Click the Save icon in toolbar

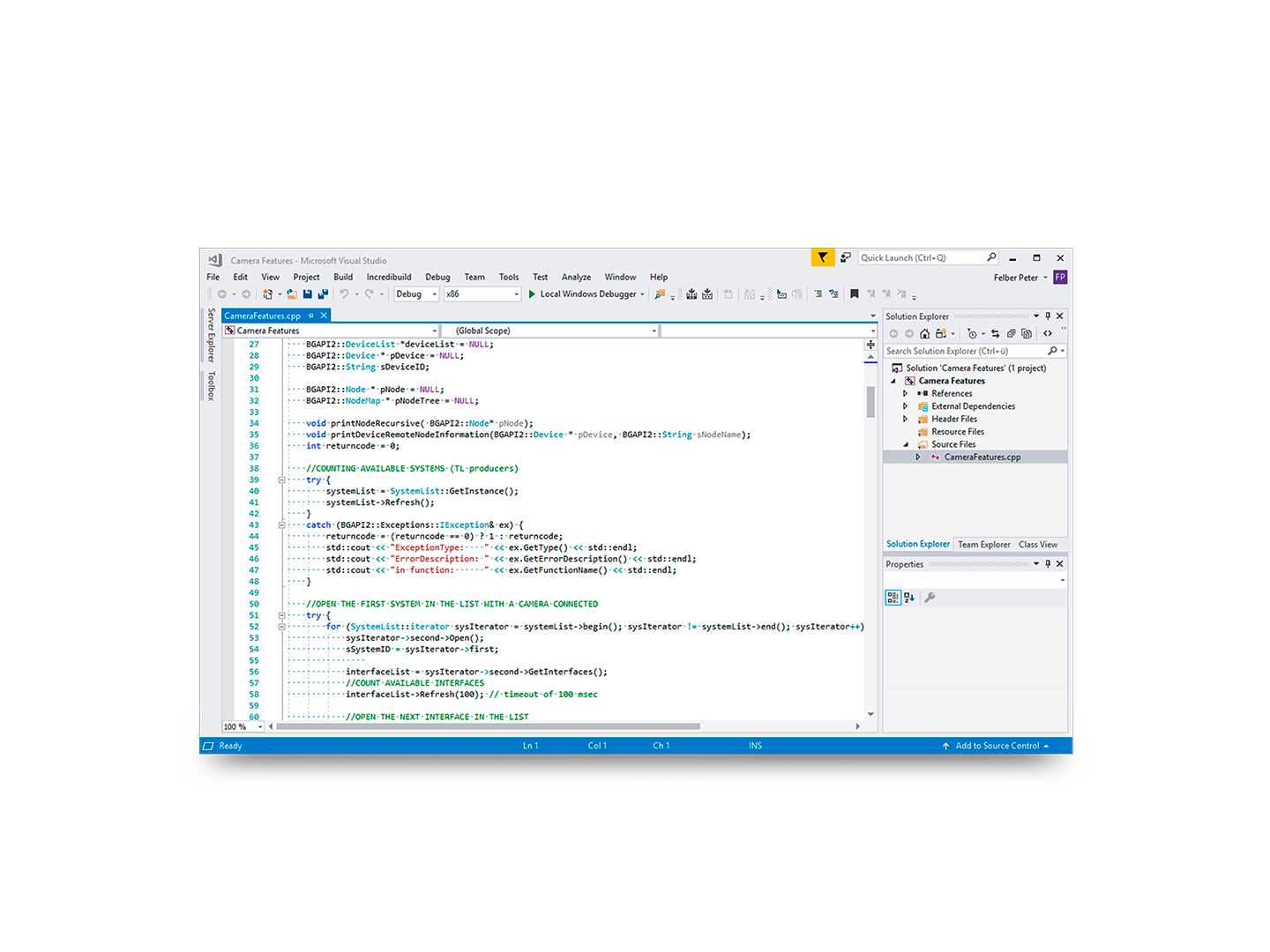click(x=307, y=294)
